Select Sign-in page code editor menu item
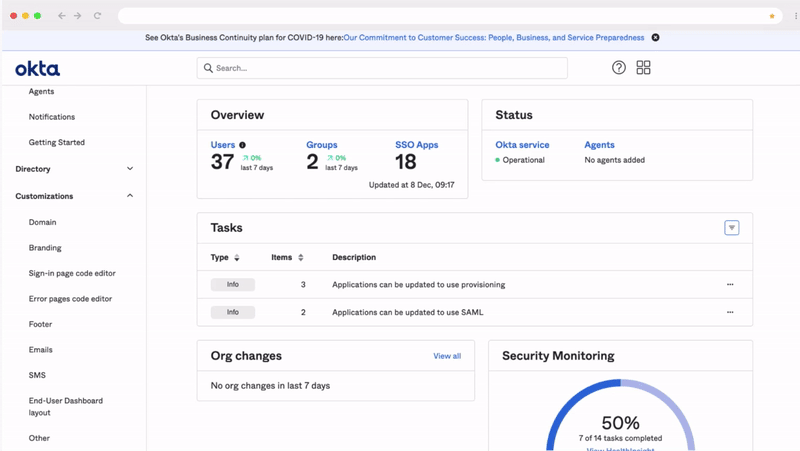This screenshot has height=451, width=800. tap(70, 273)
